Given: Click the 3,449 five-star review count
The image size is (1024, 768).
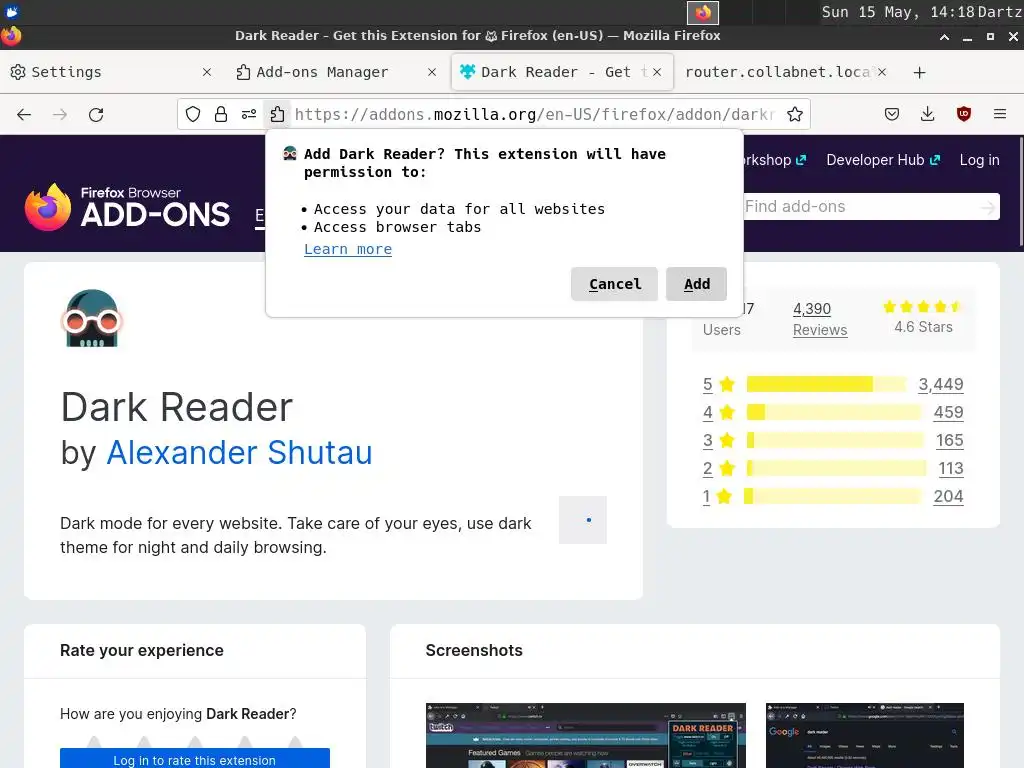Looking at the screenshot, I should 940,384.
